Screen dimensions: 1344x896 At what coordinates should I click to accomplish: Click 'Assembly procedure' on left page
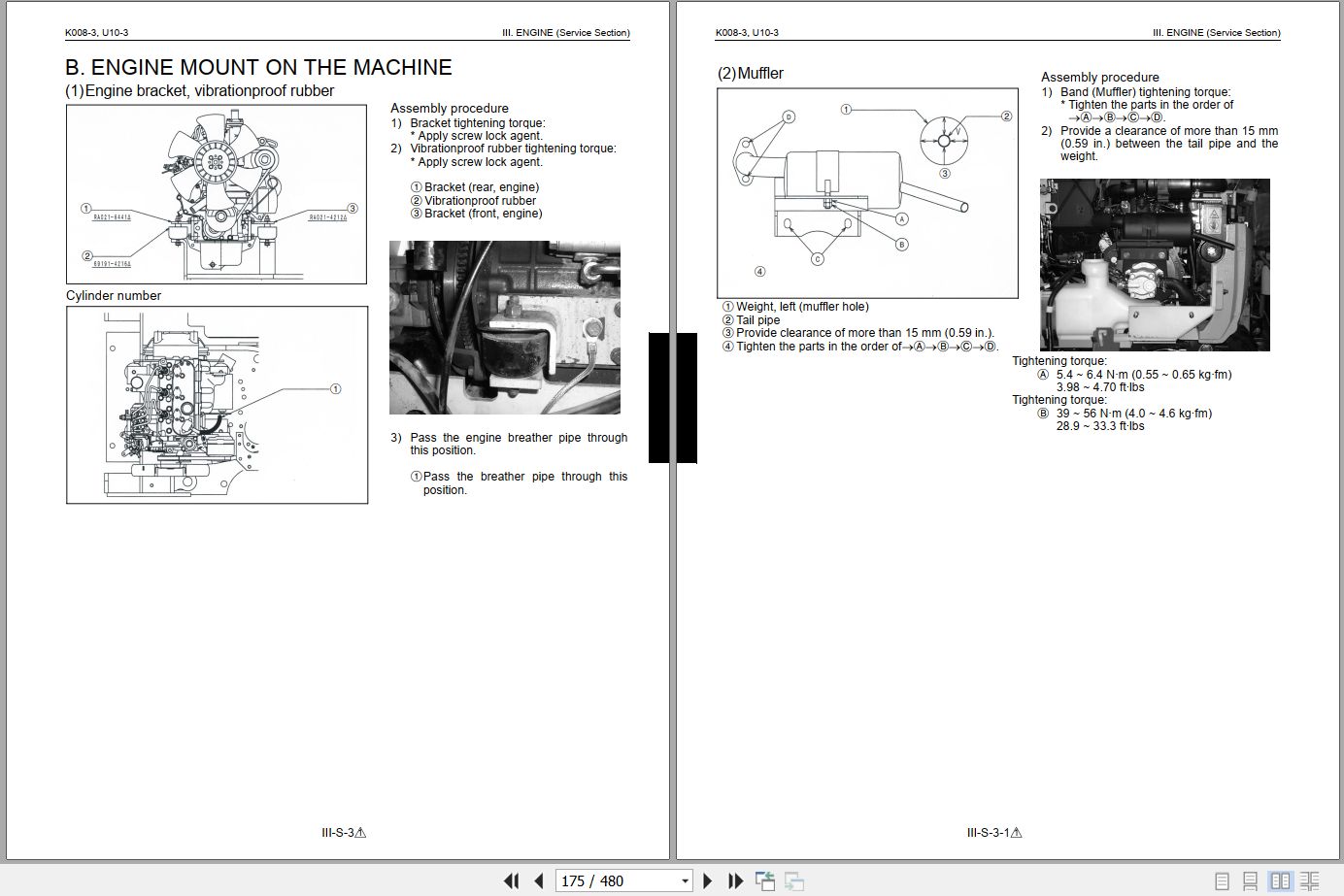point(450,109)
